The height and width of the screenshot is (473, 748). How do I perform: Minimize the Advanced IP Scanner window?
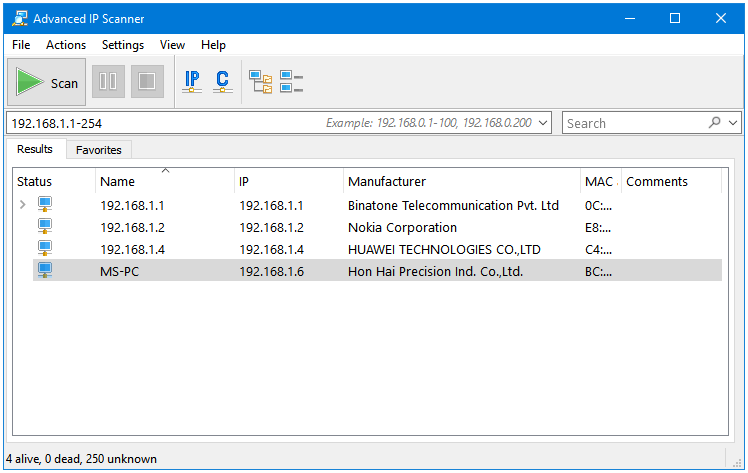(630, 19)
